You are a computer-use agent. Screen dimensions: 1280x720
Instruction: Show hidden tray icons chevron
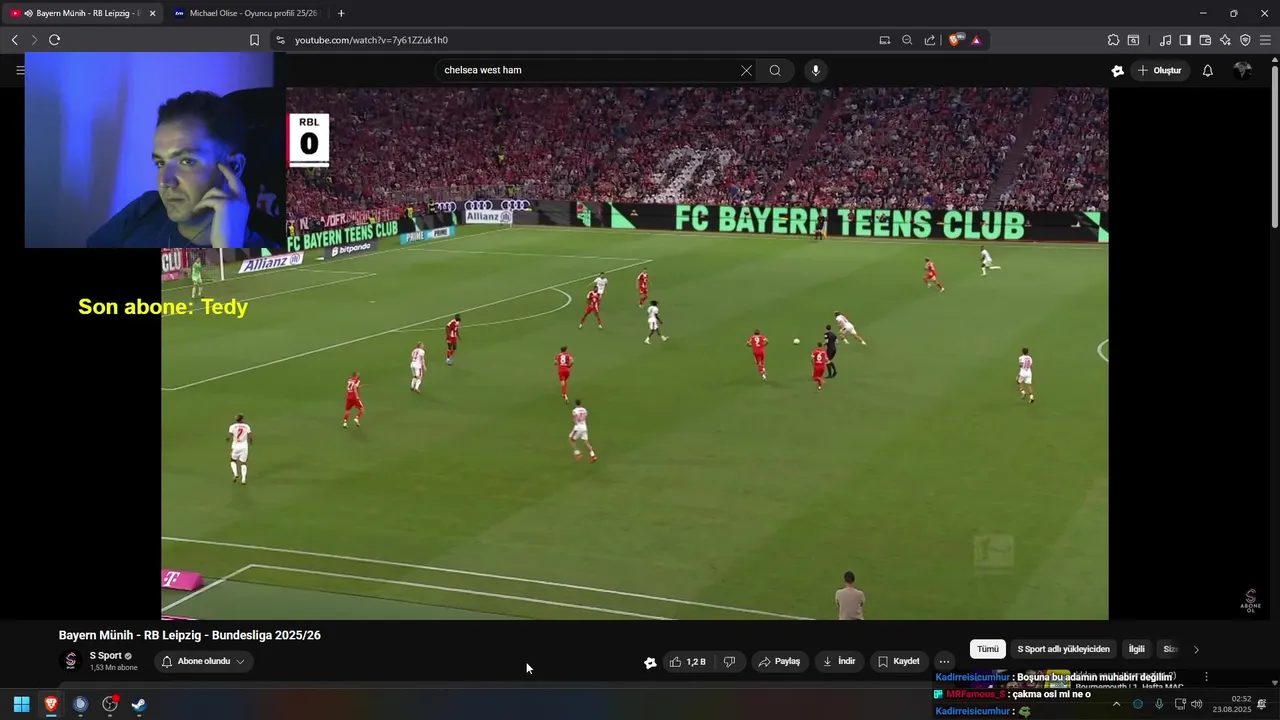pos(1116,704)
